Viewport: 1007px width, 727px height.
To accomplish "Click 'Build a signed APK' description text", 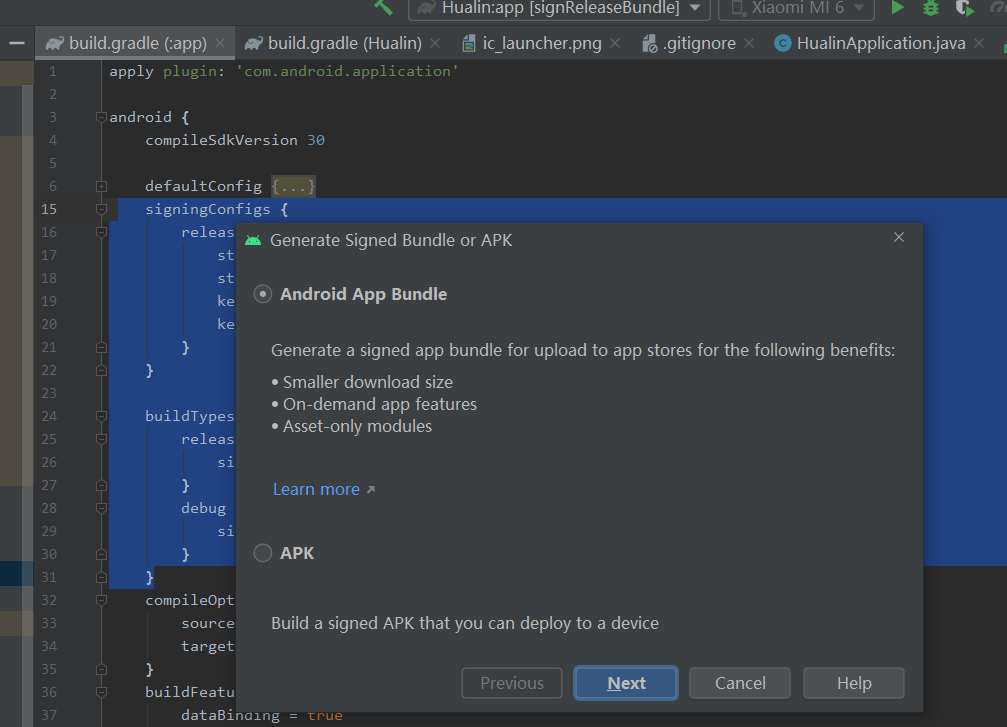I will 465,624.
